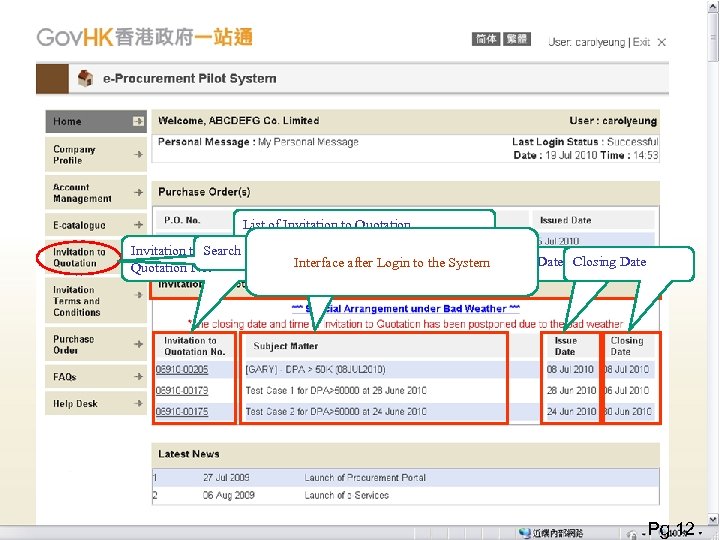Open the FAQs menu
The image size is (720, 540).
[x=96, y=377]
